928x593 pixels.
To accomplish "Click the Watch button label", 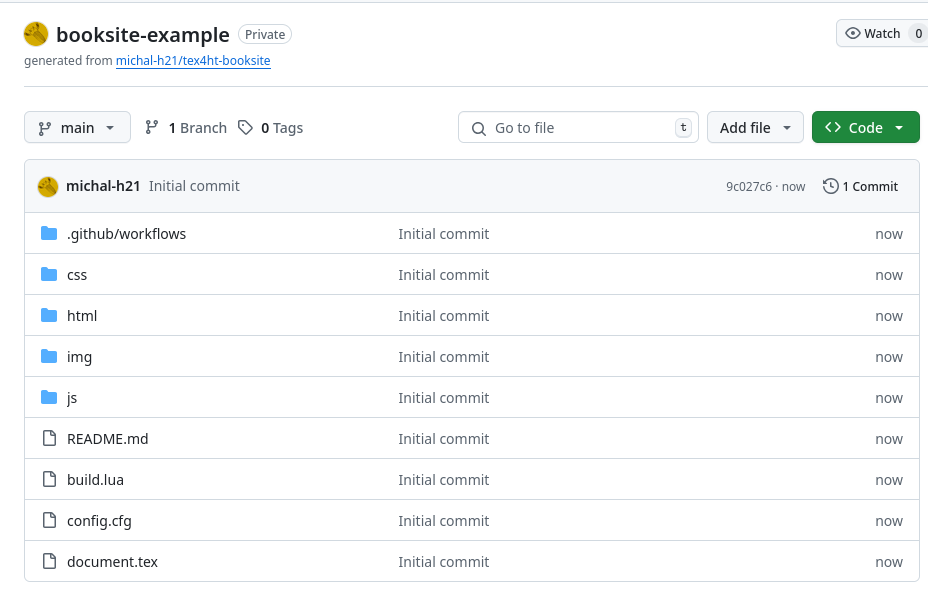I will point(882,34).
